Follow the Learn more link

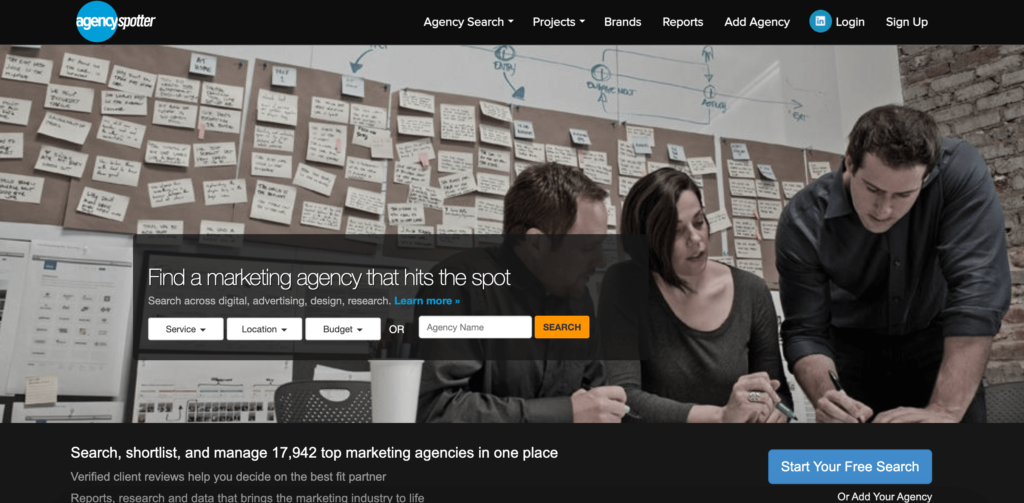pyautogui.click(x=427, y=301)
